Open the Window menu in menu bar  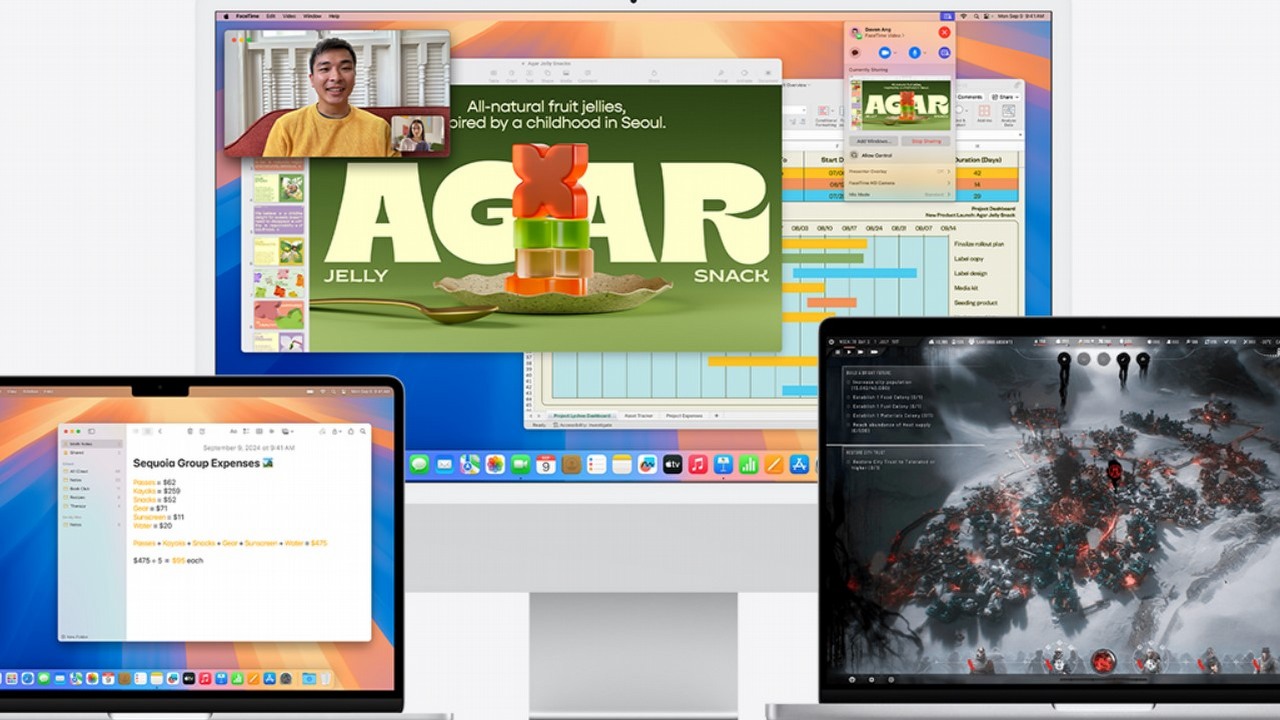pyautogui.click(x=312, y=16)
